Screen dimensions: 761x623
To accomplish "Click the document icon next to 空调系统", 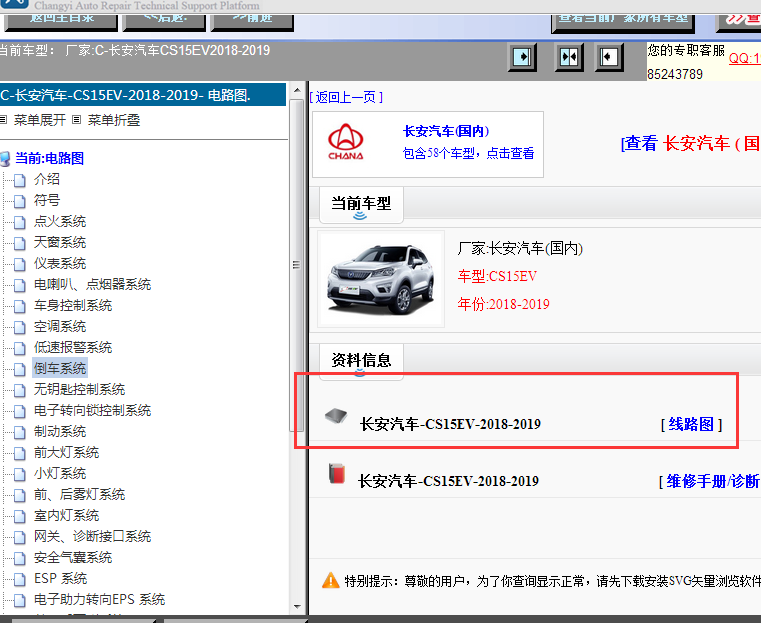I will tap(20, 328).
